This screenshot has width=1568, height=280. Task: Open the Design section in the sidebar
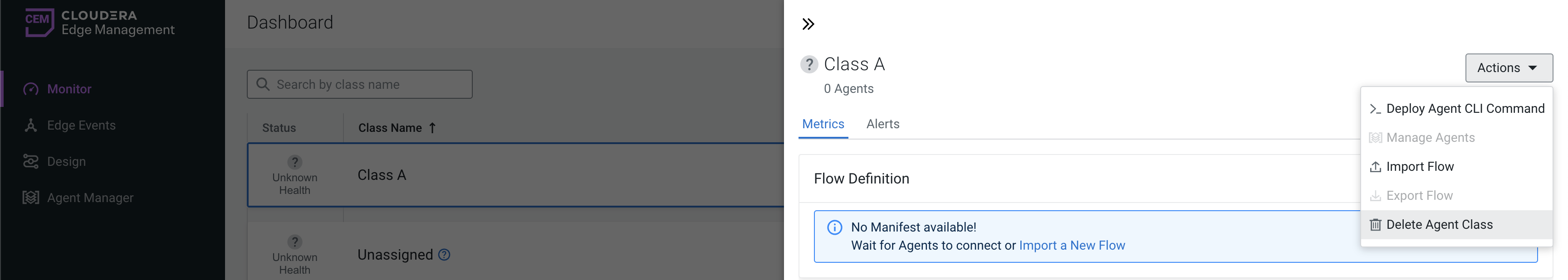pyautogui.click(x=66, y=162)
